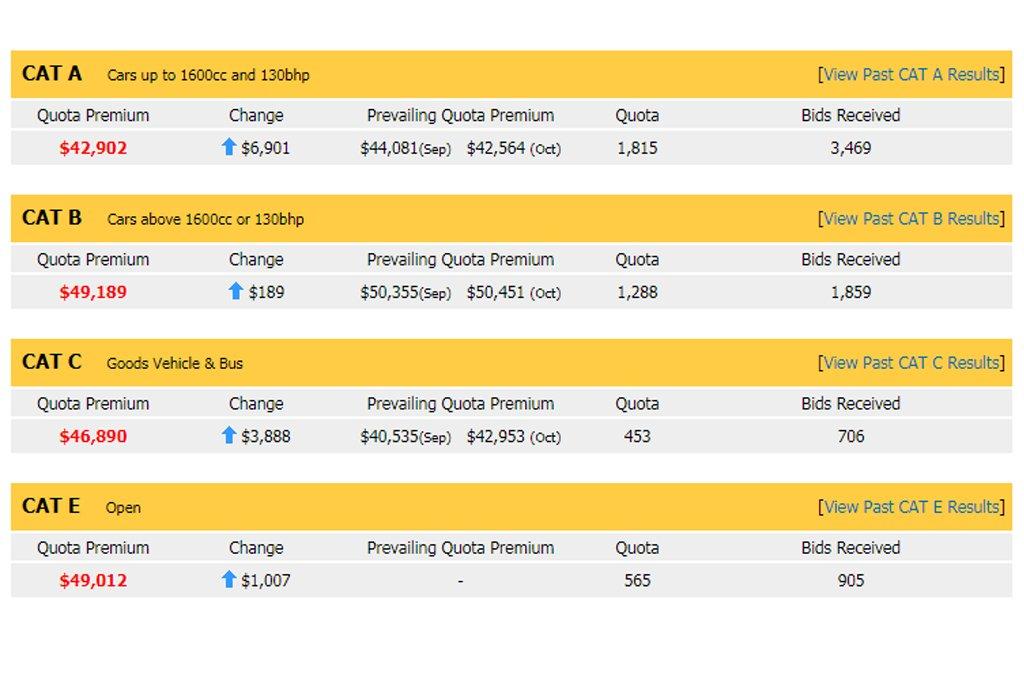Screen dimensions: 1024x683
Task: Click the CAT C heading
Action: [x=52, y=362]
